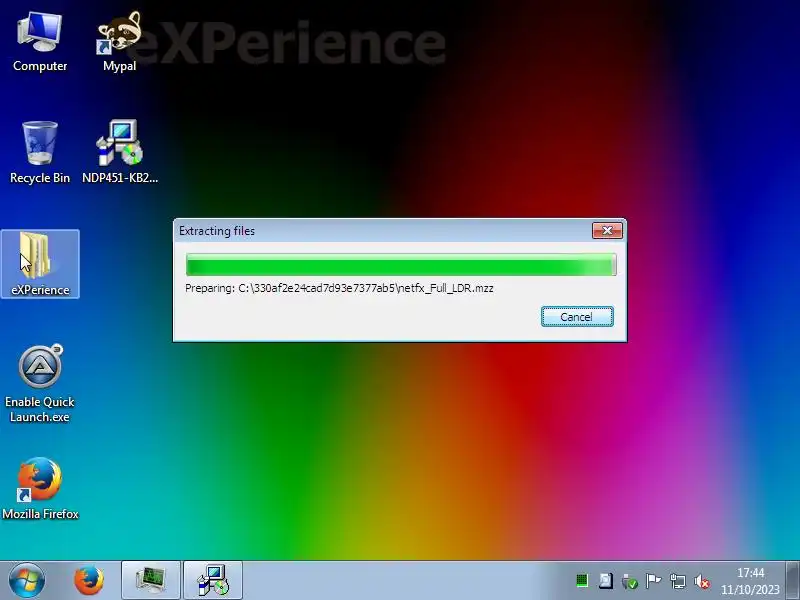
Task: Switch to the installer taskbar button
Action: [x=213, y=580]
